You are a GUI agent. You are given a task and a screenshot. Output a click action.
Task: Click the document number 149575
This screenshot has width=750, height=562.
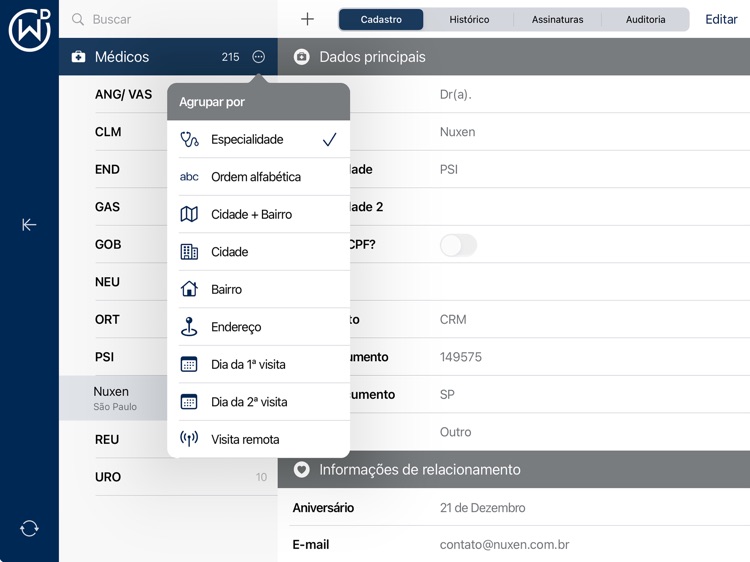coord(461,357)
